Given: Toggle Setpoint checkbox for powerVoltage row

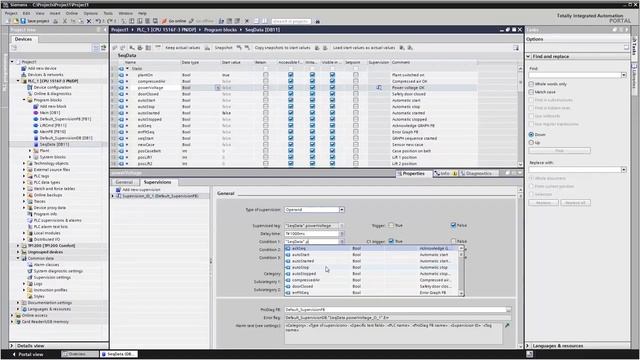Looking at the screenshot, I should (x=356, y=87).
